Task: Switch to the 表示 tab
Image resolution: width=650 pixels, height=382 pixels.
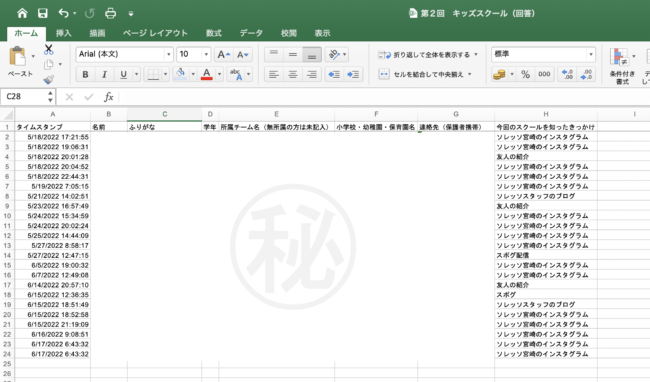Action: pos(322,33)
